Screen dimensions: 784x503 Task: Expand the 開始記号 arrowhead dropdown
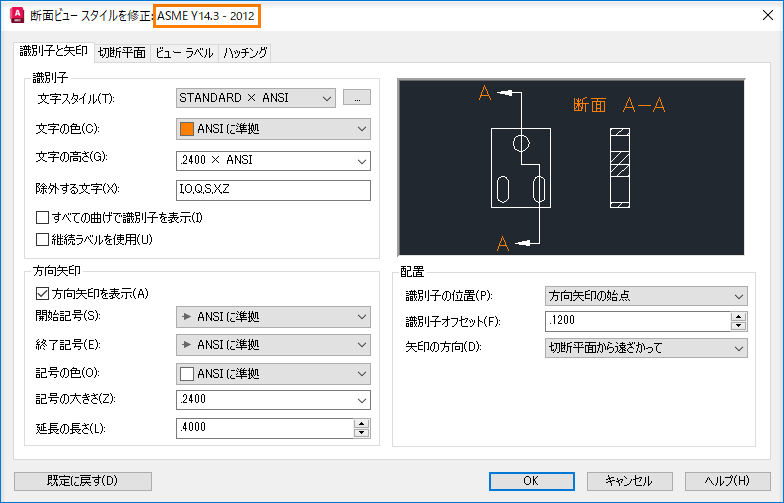pyautogui.click(x=273, y=317)
